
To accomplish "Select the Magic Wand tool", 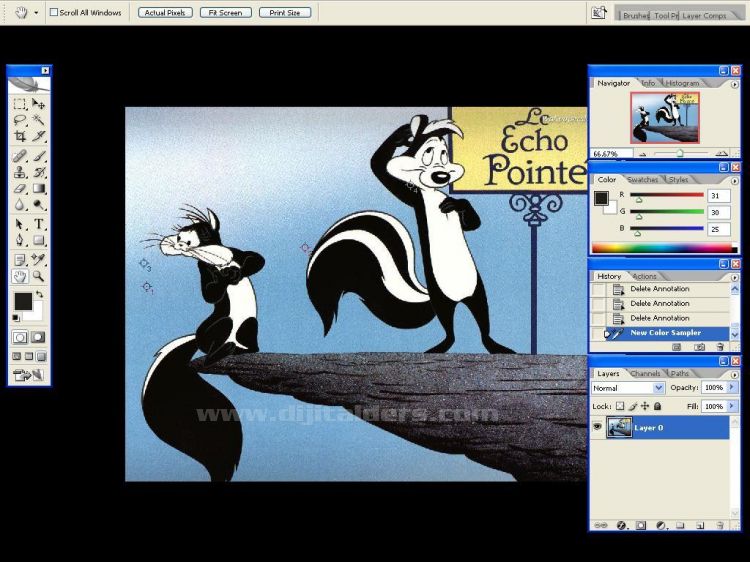I will (38, 120).
